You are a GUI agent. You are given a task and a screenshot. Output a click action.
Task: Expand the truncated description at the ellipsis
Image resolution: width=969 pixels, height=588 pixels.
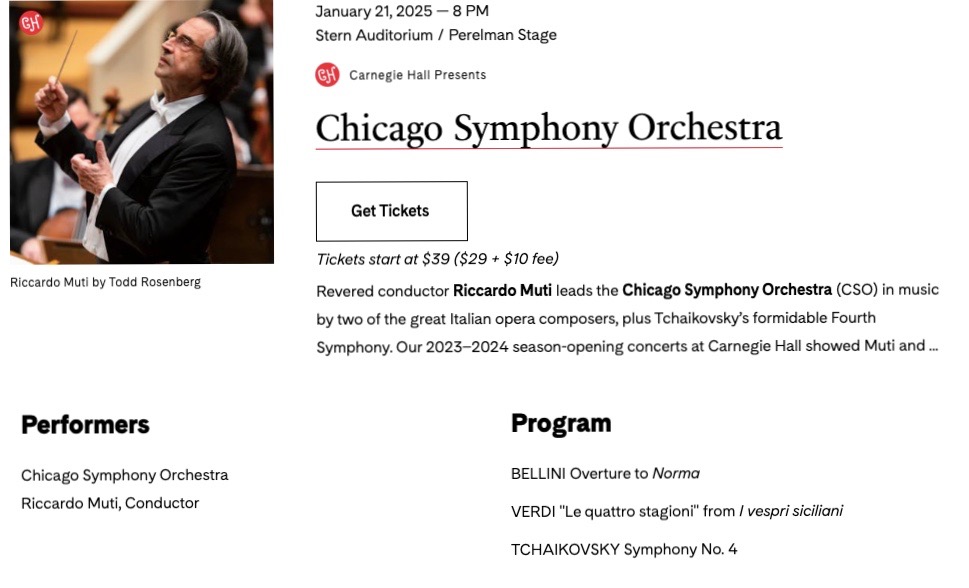tap(933, 347)
